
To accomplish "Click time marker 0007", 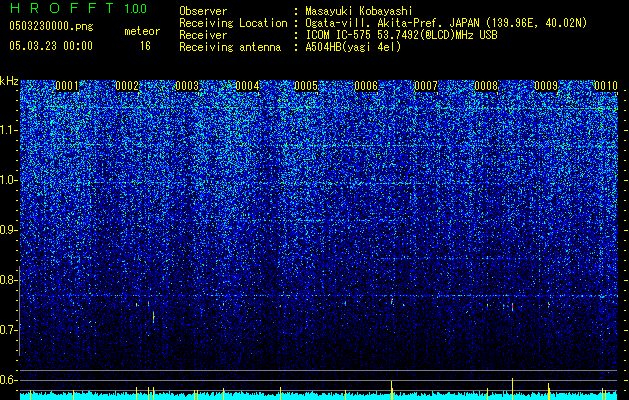I will 426,86.
